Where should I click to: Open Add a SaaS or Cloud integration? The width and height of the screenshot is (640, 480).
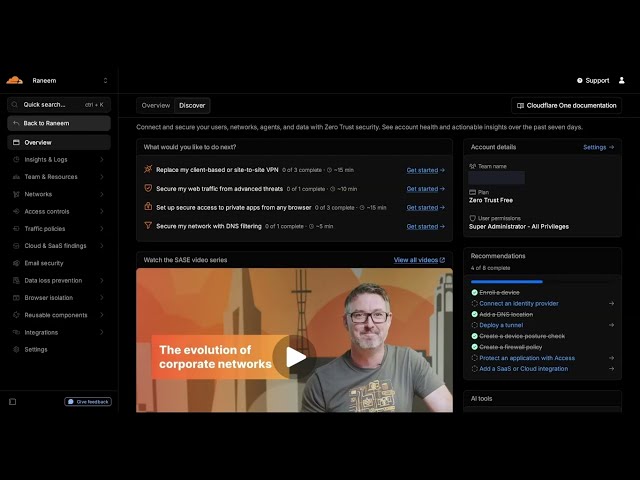tap(523, 369)
